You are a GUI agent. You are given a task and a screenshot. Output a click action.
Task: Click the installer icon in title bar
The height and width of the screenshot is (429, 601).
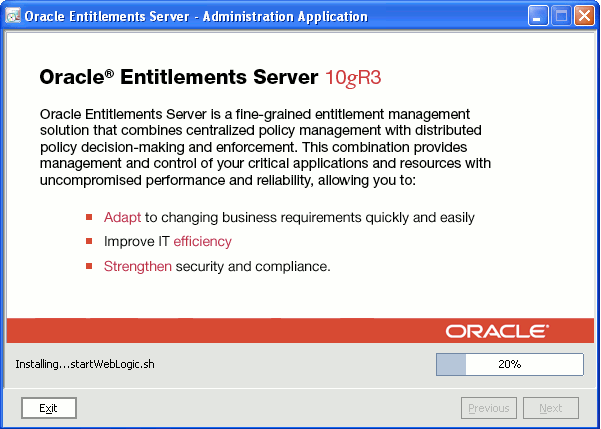click(x=13, y=16)
